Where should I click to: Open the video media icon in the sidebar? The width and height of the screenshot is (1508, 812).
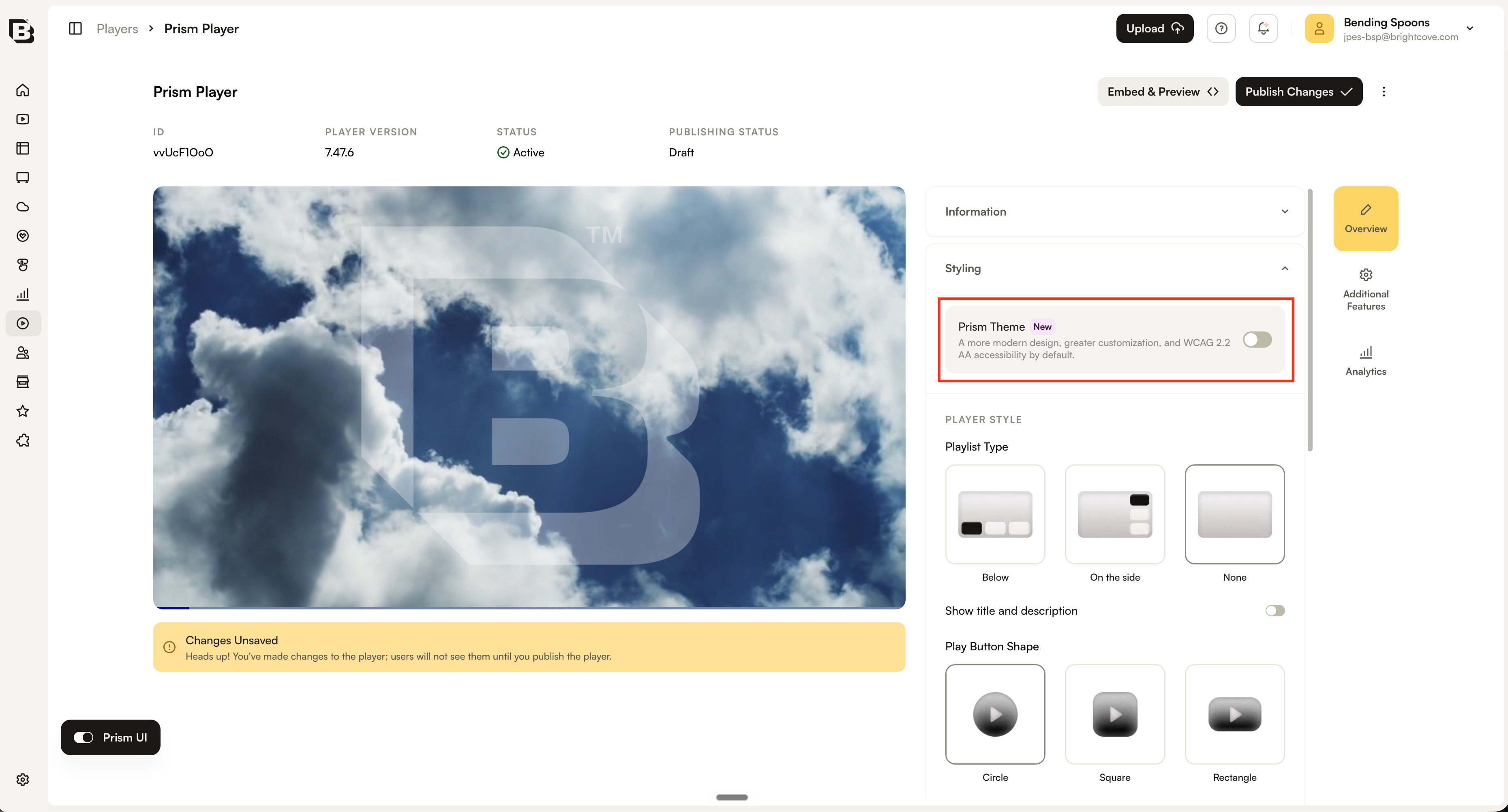[23, 120]
